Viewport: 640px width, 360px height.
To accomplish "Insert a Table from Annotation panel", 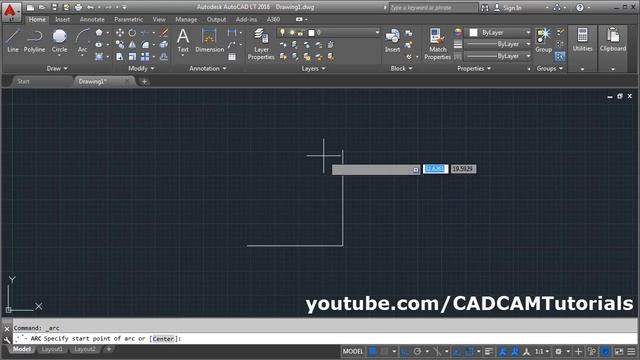I will click(x=232, y=57).
